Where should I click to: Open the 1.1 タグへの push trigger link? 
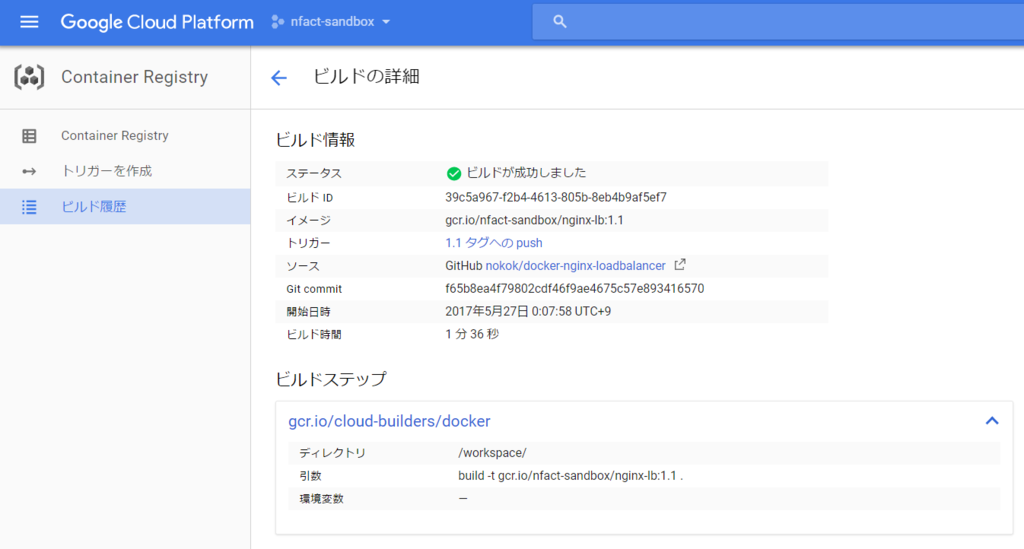click(494, 243)
